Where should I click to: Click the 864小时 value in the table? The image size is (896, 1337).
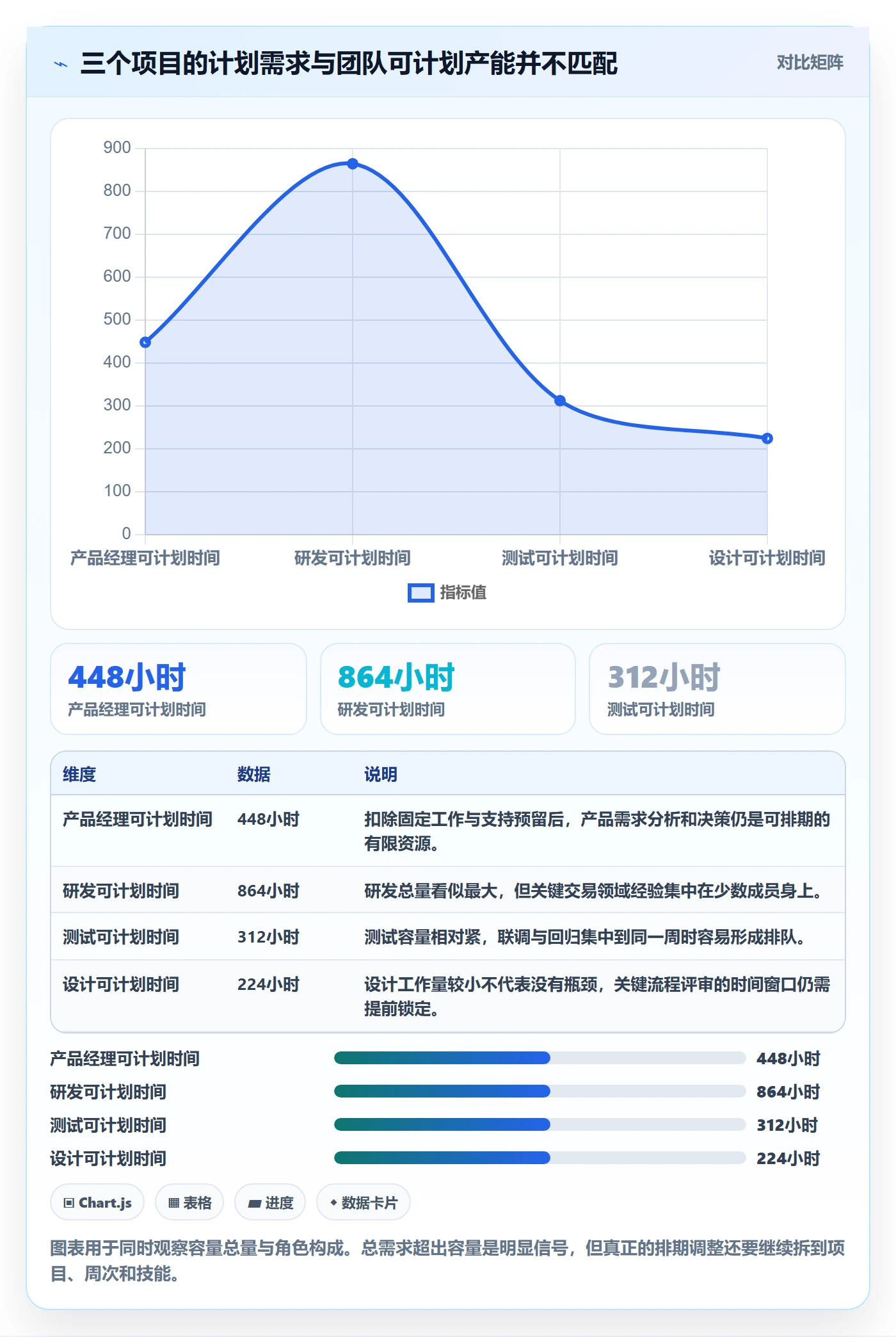[x=269, y=891]
